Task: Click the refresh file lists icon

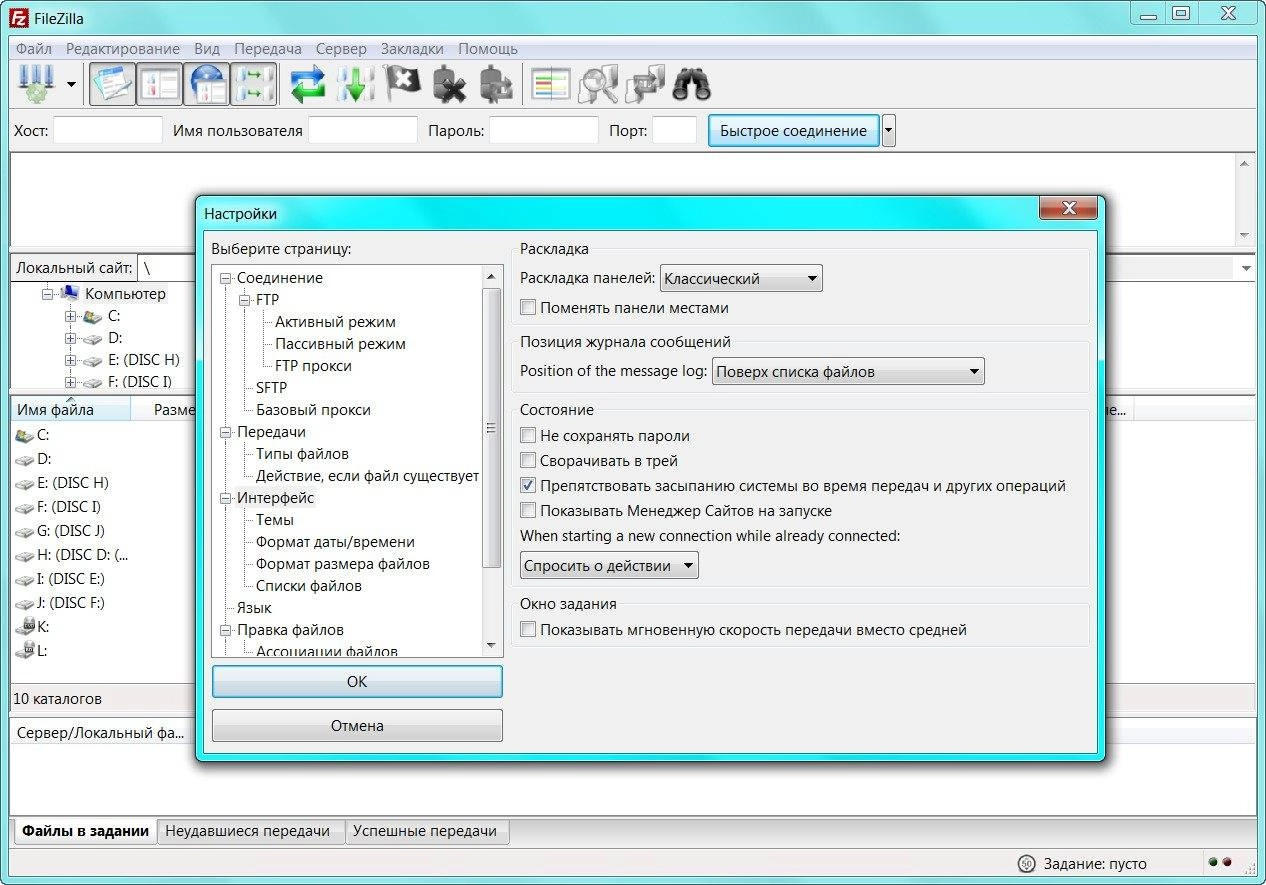Action: click(308, 84)
